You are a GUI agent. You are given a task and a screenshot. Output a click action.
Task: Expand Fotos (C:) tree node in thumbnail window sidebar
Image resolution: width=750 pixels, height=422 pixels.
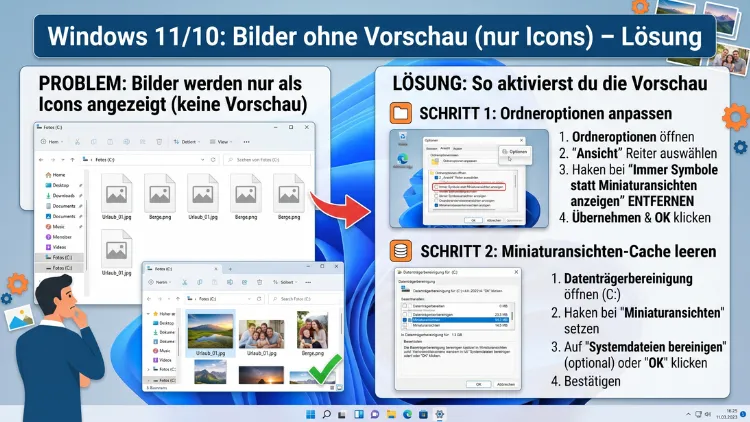148,369
